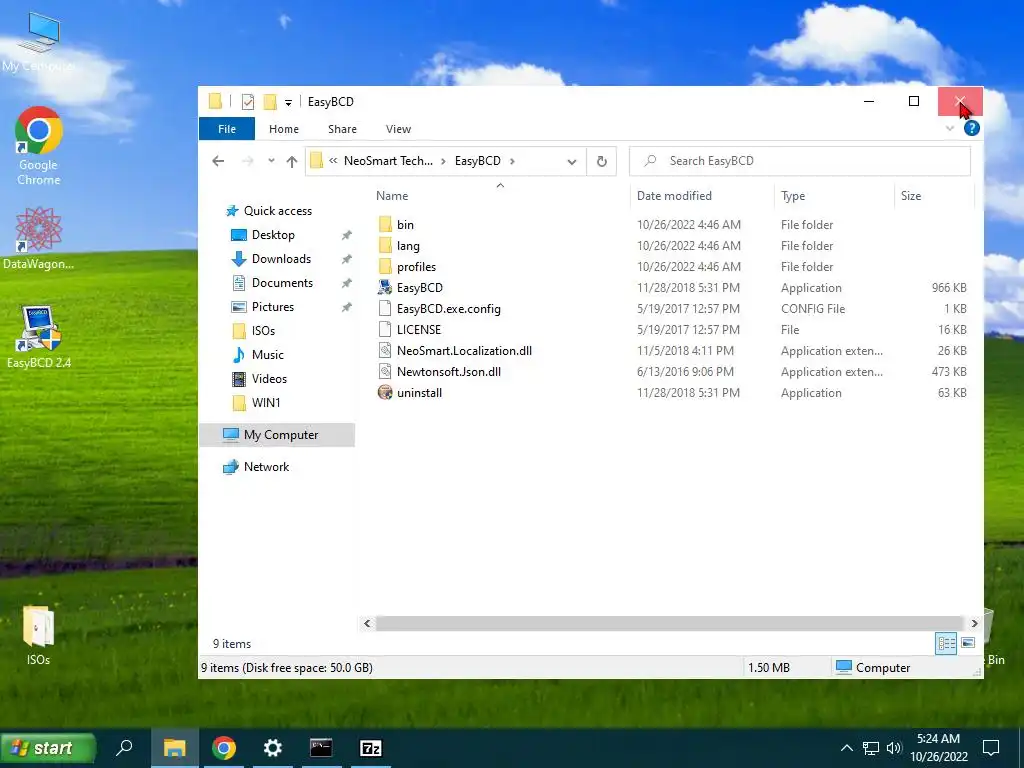Screen dimensions: 1024x768
Task: Select Google Chrome desktop shortcut
Action: pos(39,146)
